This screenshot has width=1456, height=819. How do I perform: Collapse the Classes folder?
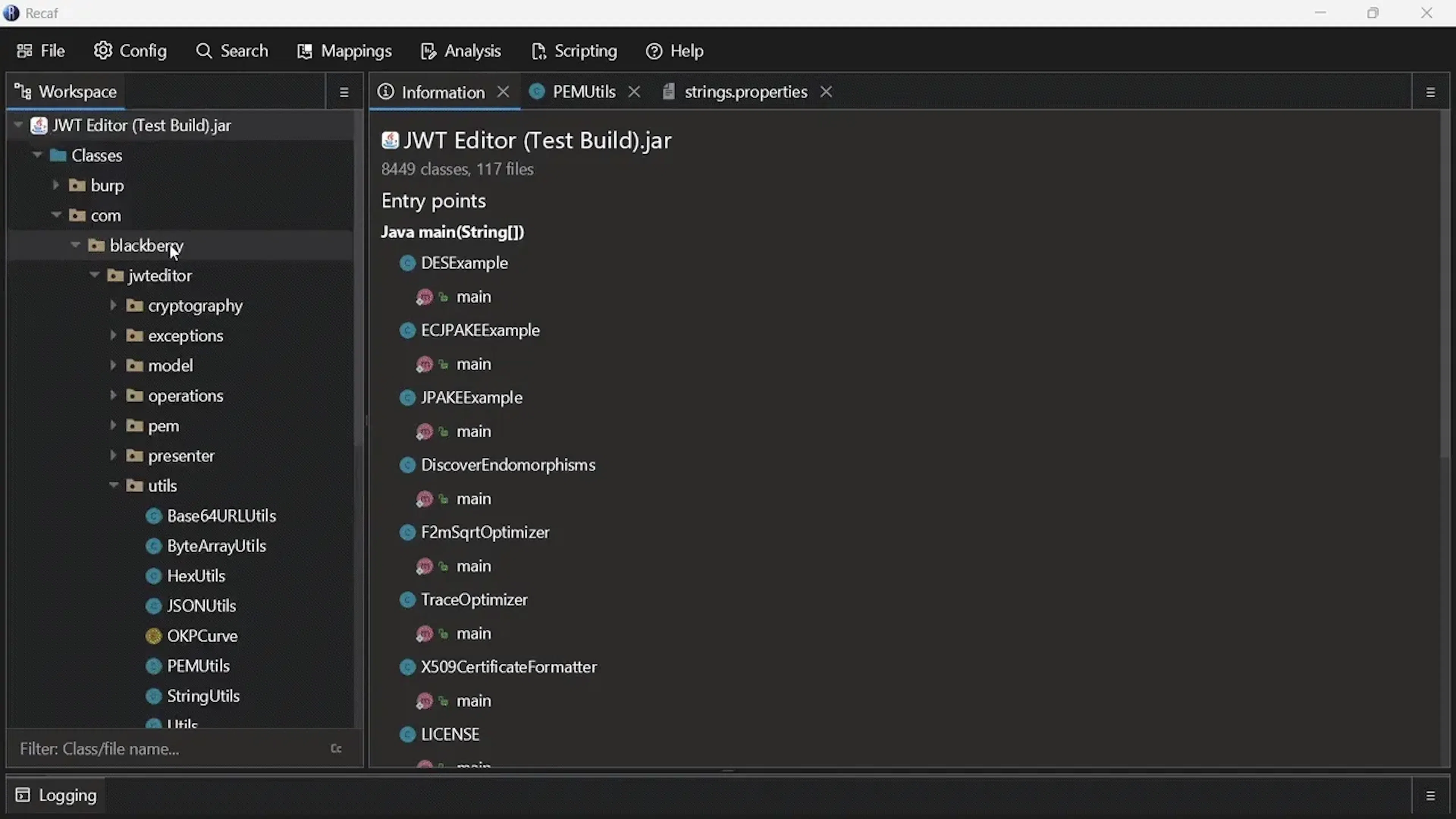click(x=37, y=155)
